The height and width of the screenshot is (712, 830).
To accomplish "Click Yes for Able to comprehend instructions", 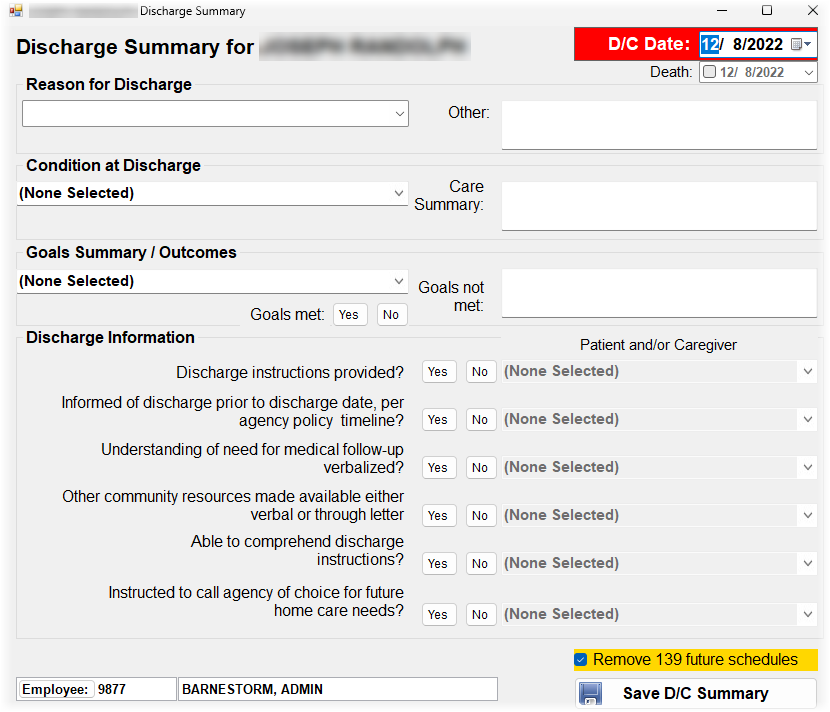I will (x=438, y=564).
